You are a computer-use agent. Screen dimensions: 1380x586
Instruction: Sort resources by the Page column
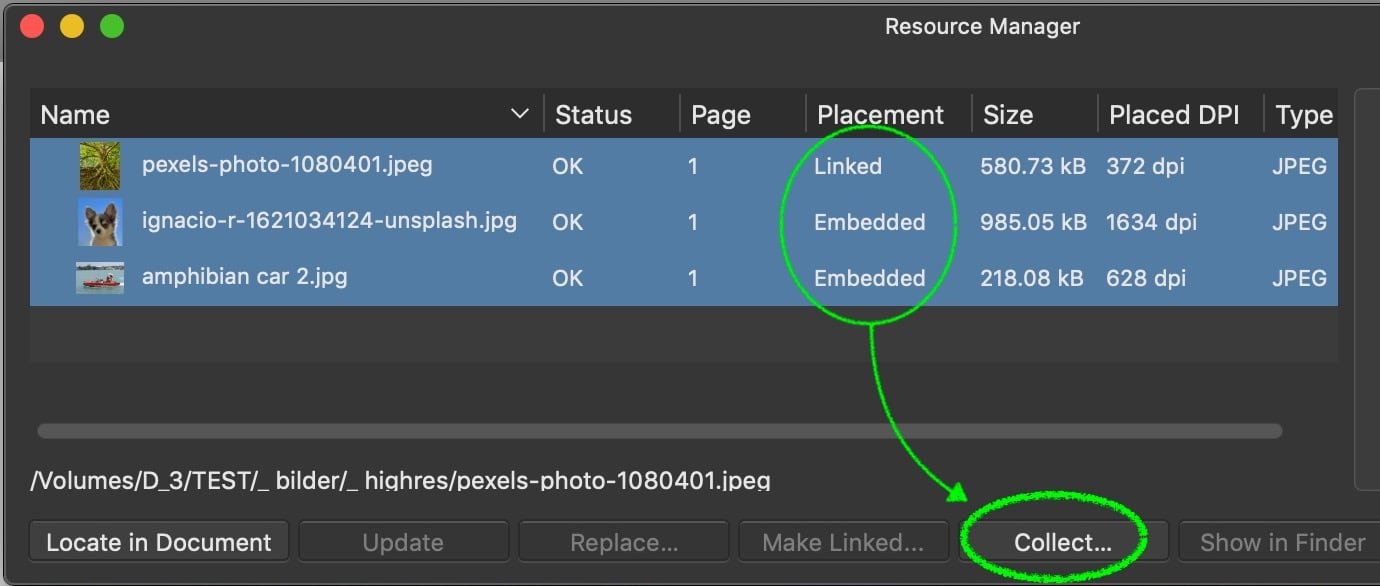[x=721, y=114]
